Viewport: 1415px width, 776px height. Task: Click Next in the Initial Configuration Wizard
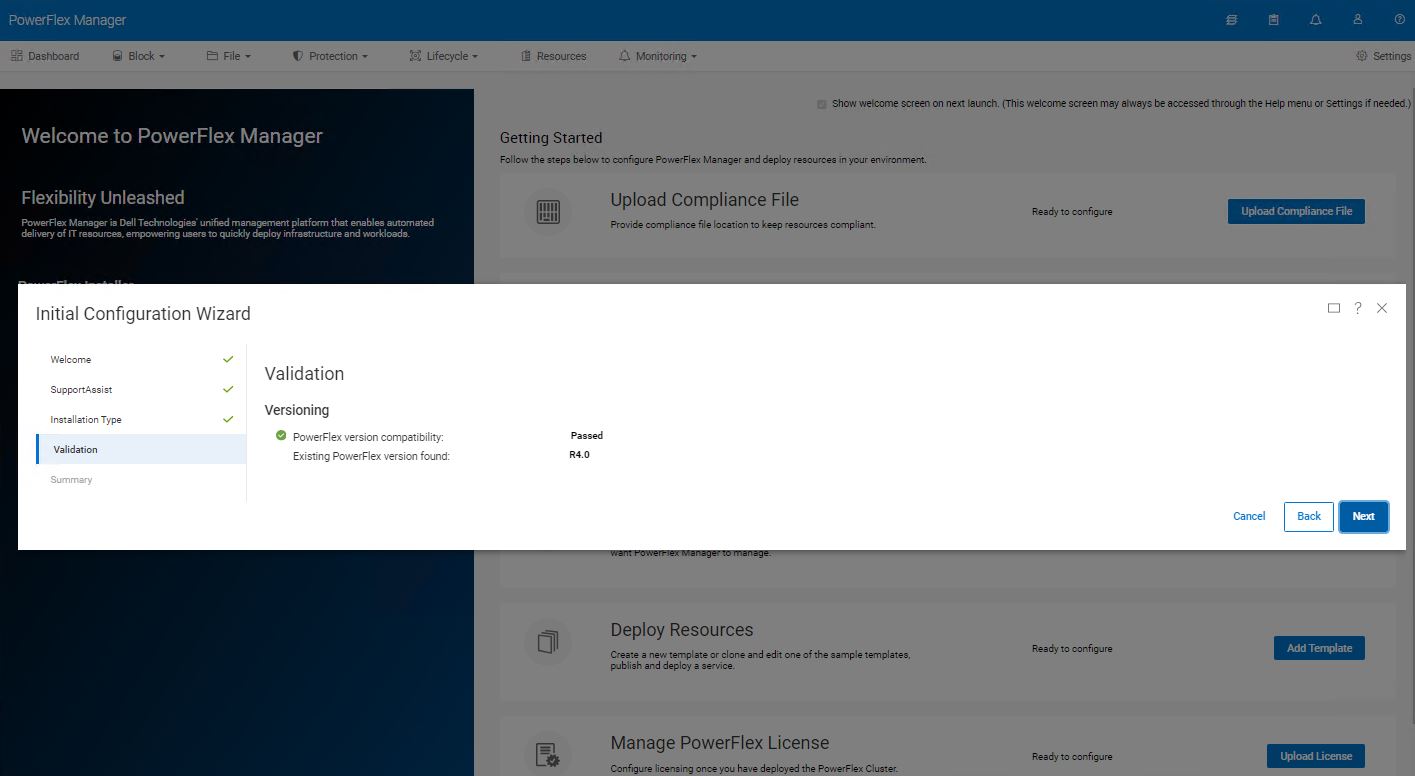pos(1363,516)
